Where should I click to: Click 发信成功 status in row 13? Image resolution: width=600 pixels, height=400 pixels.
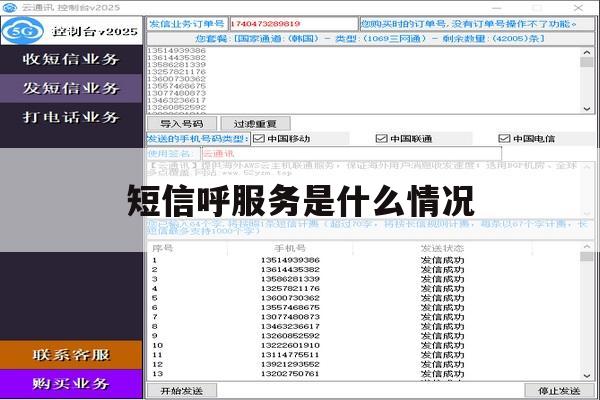pyautogui.click(x=442, y=374)
